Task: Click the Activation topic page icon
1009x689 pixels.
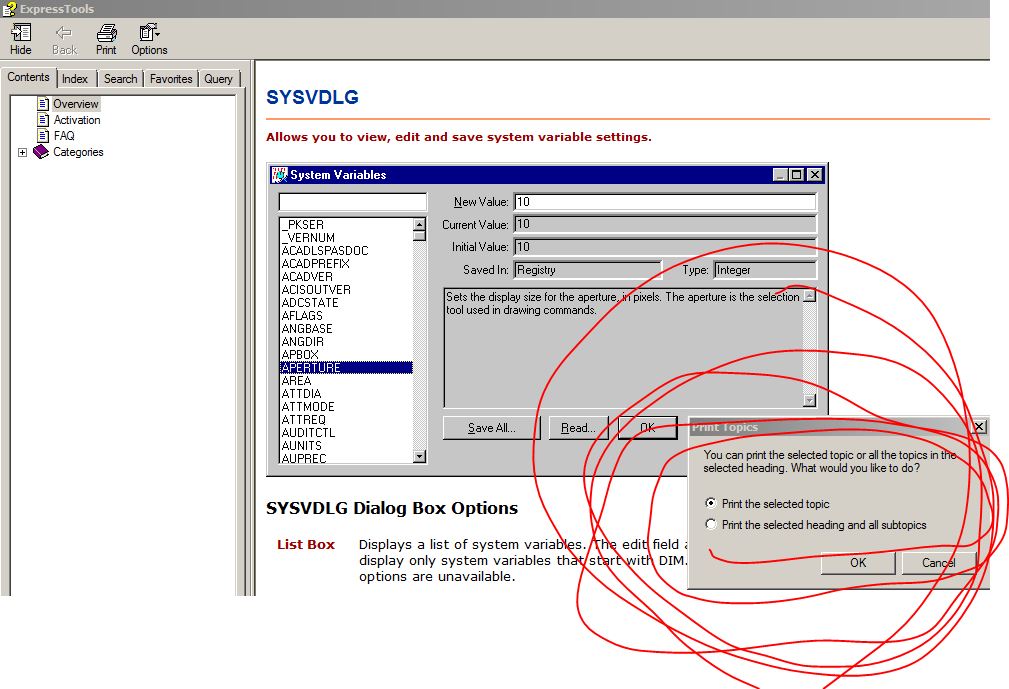Action: point(43,119)
